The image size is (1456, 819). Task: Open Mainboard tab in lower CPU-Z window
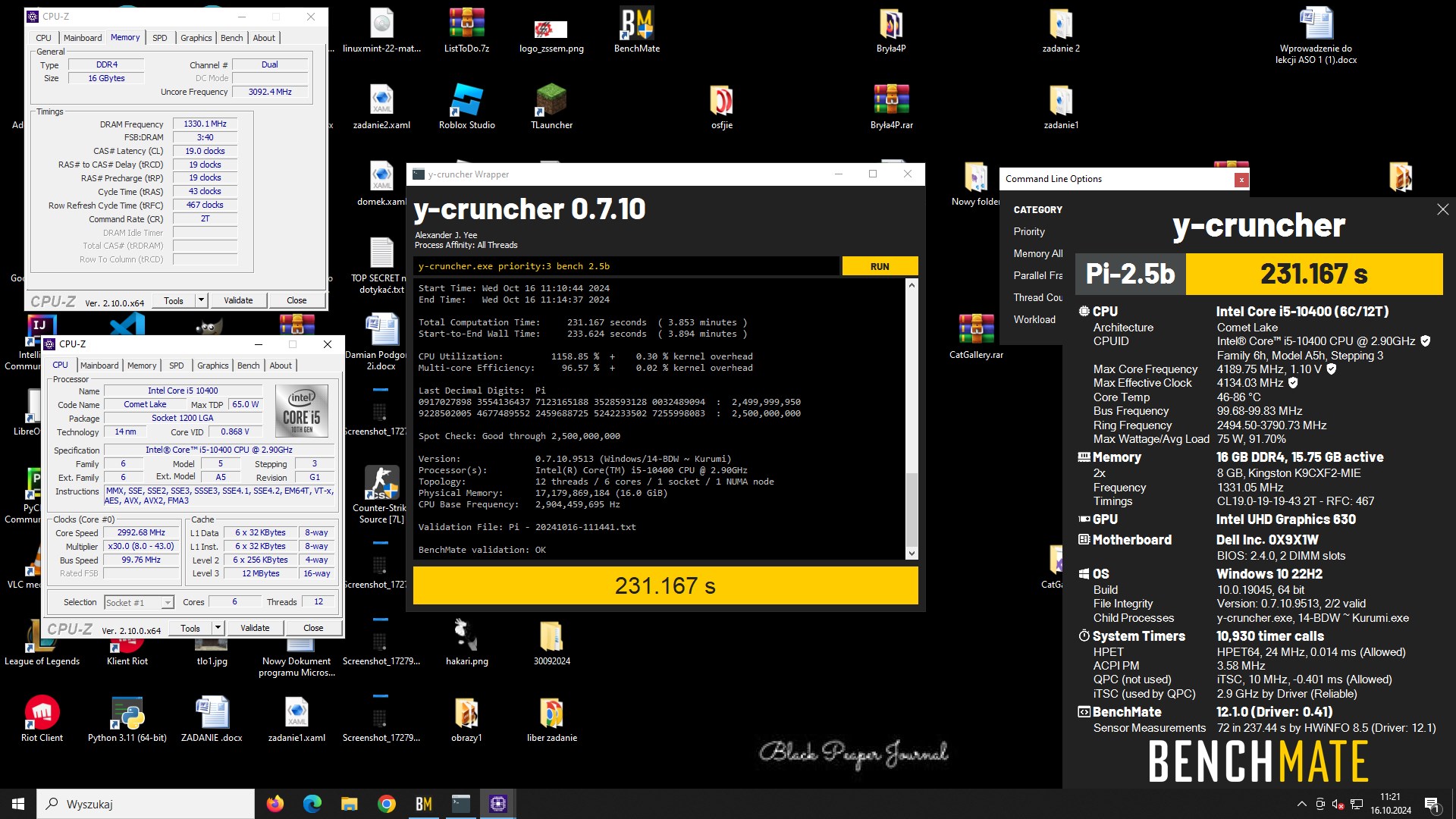coord(99,366)
